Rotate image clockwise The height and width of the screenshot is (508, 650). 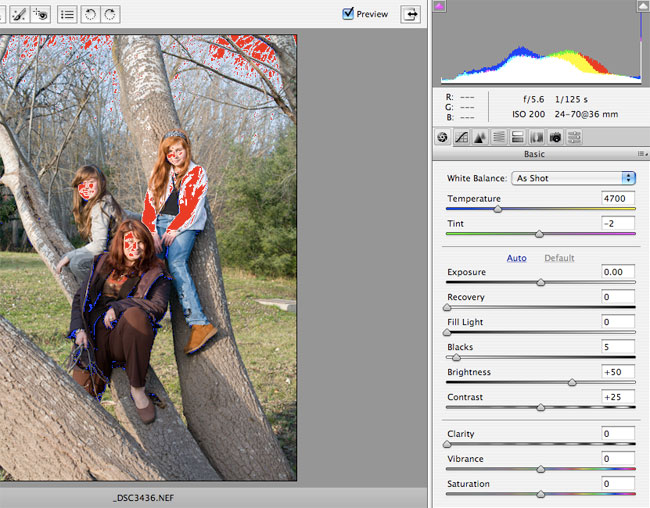(110, 14)
